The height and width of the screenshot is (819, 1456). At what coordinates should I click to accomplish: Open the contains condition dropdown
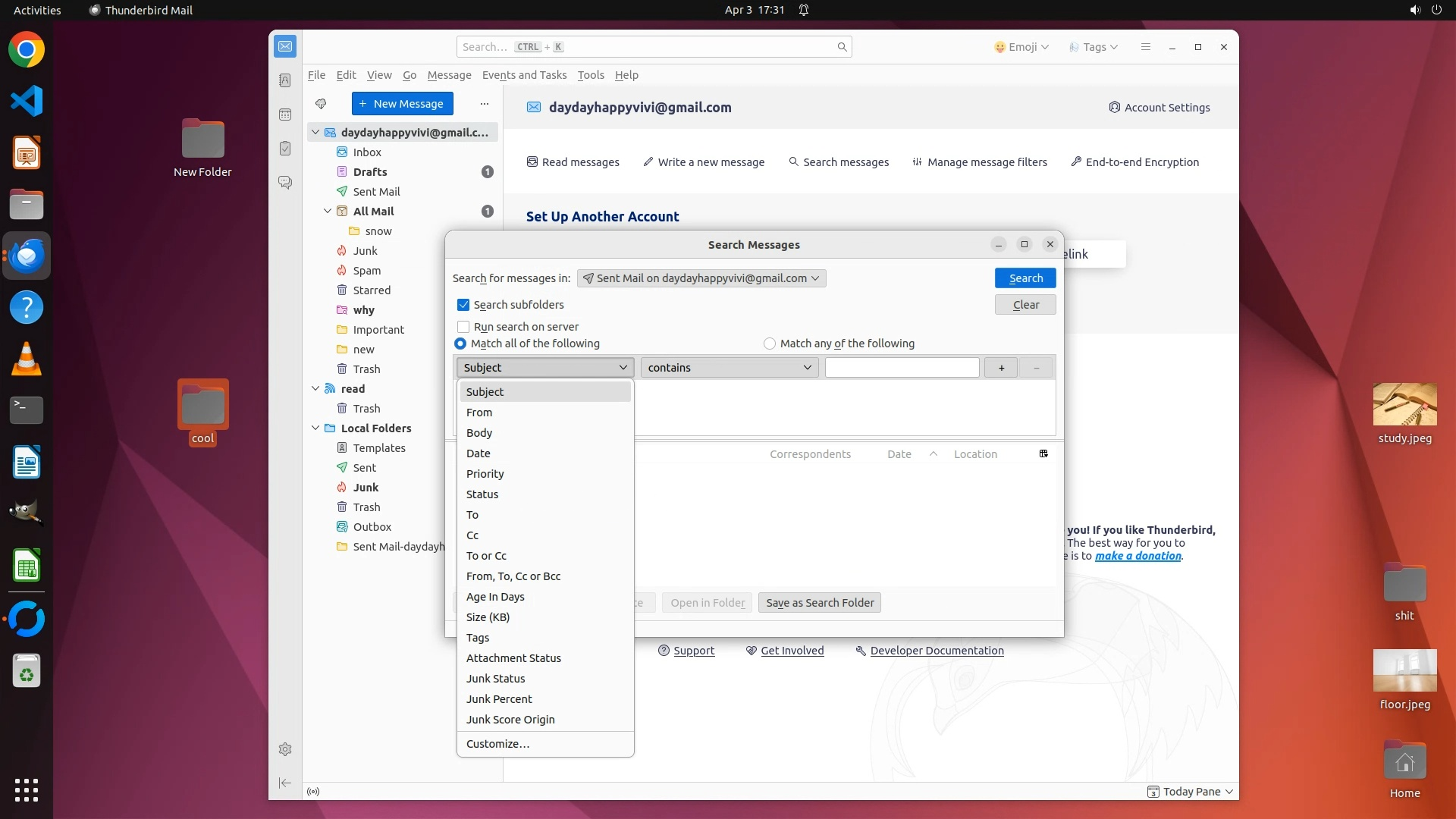click(x=729, y=368)
